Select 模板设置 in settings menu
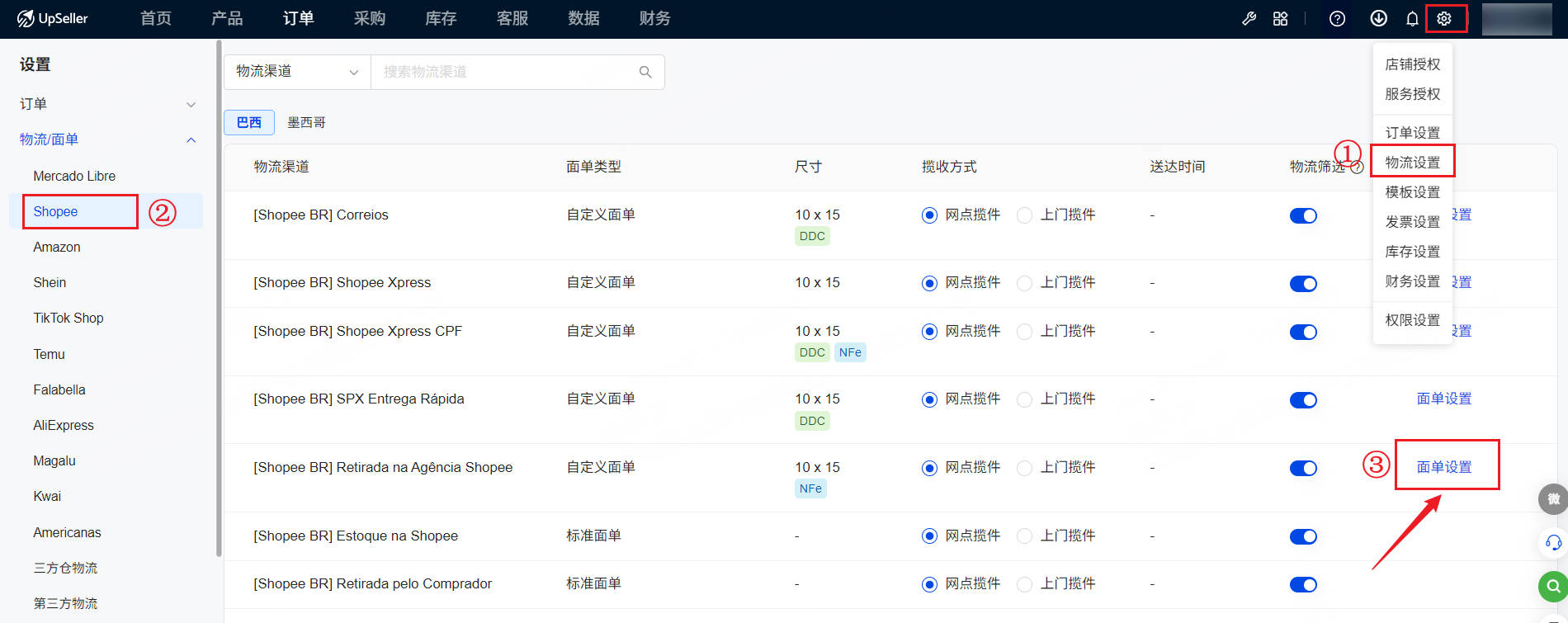The image size is (1568, 623). tap(1413, 191)
